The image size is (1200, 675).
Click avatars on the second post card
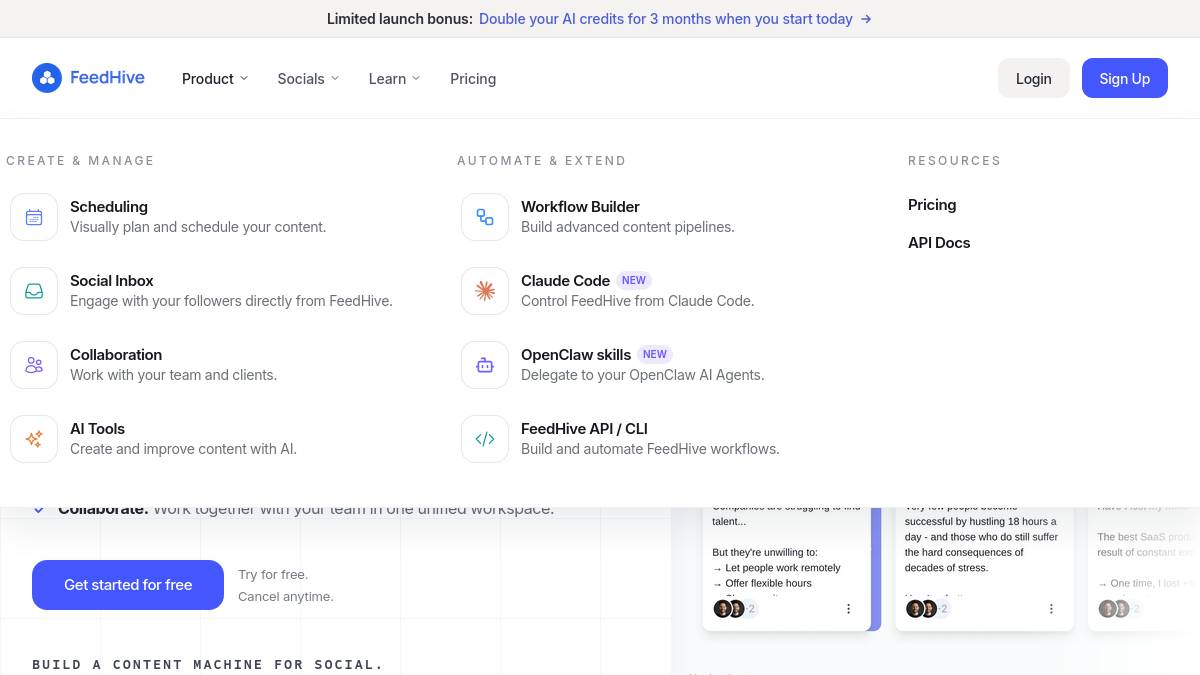927,608
